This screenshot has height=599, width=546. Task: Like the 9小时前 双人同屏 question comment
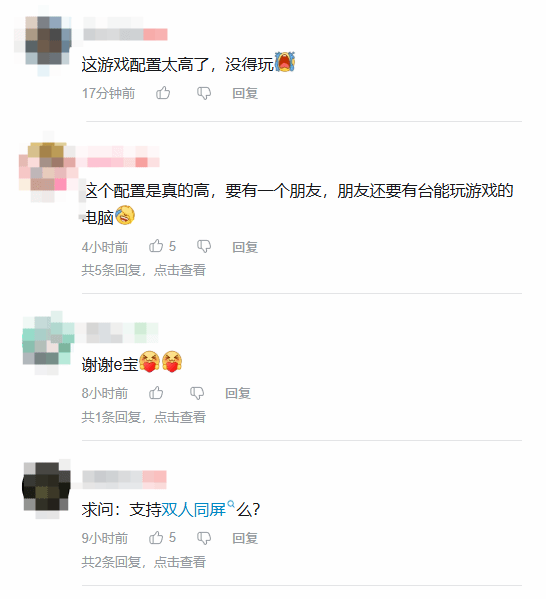(156, 537)
